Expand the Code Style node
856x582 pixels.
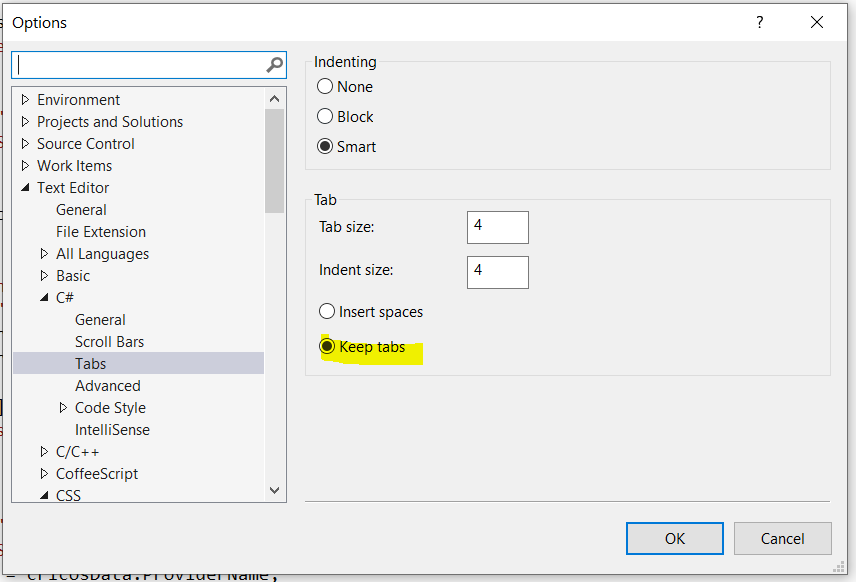tap(64, 408)
